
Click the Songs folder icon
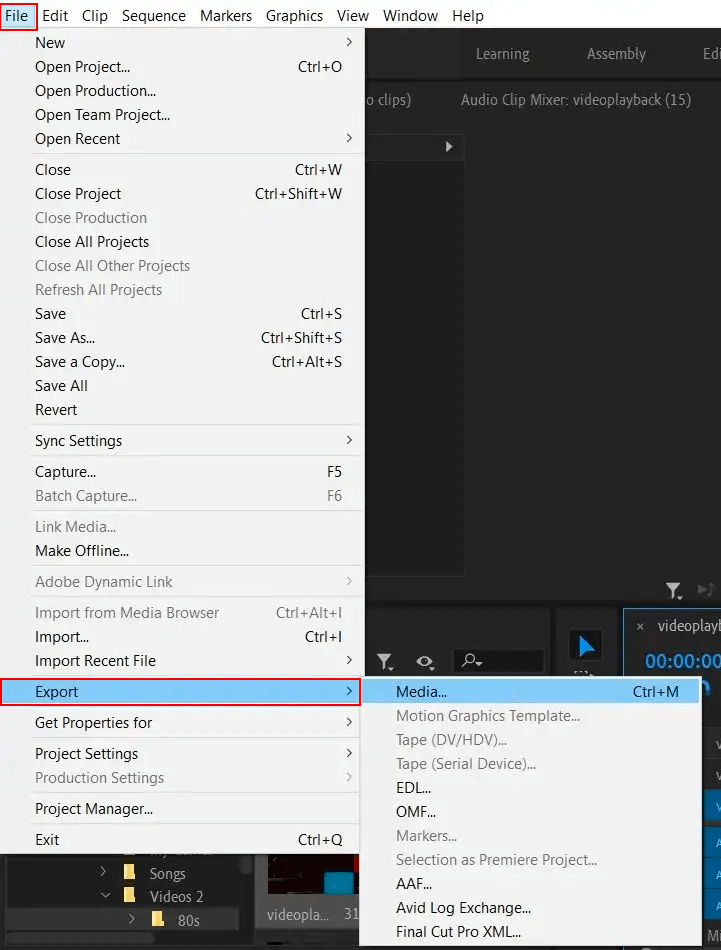tap(129, 872)
